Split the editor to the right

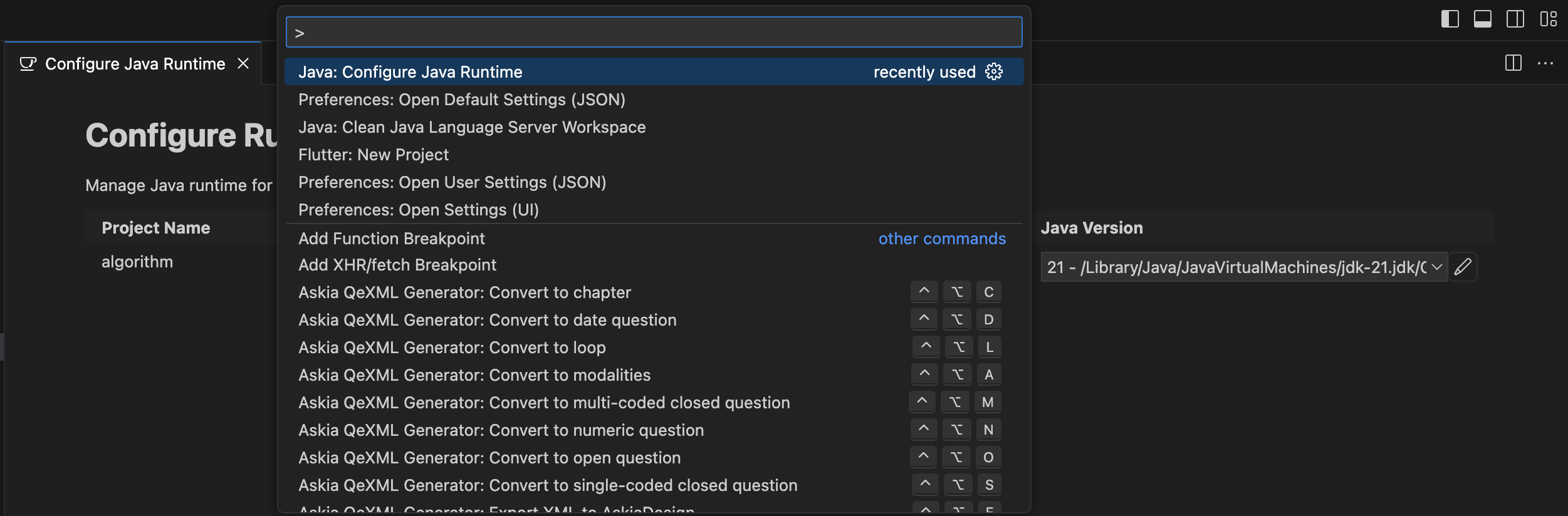[x=1513, y=63]
